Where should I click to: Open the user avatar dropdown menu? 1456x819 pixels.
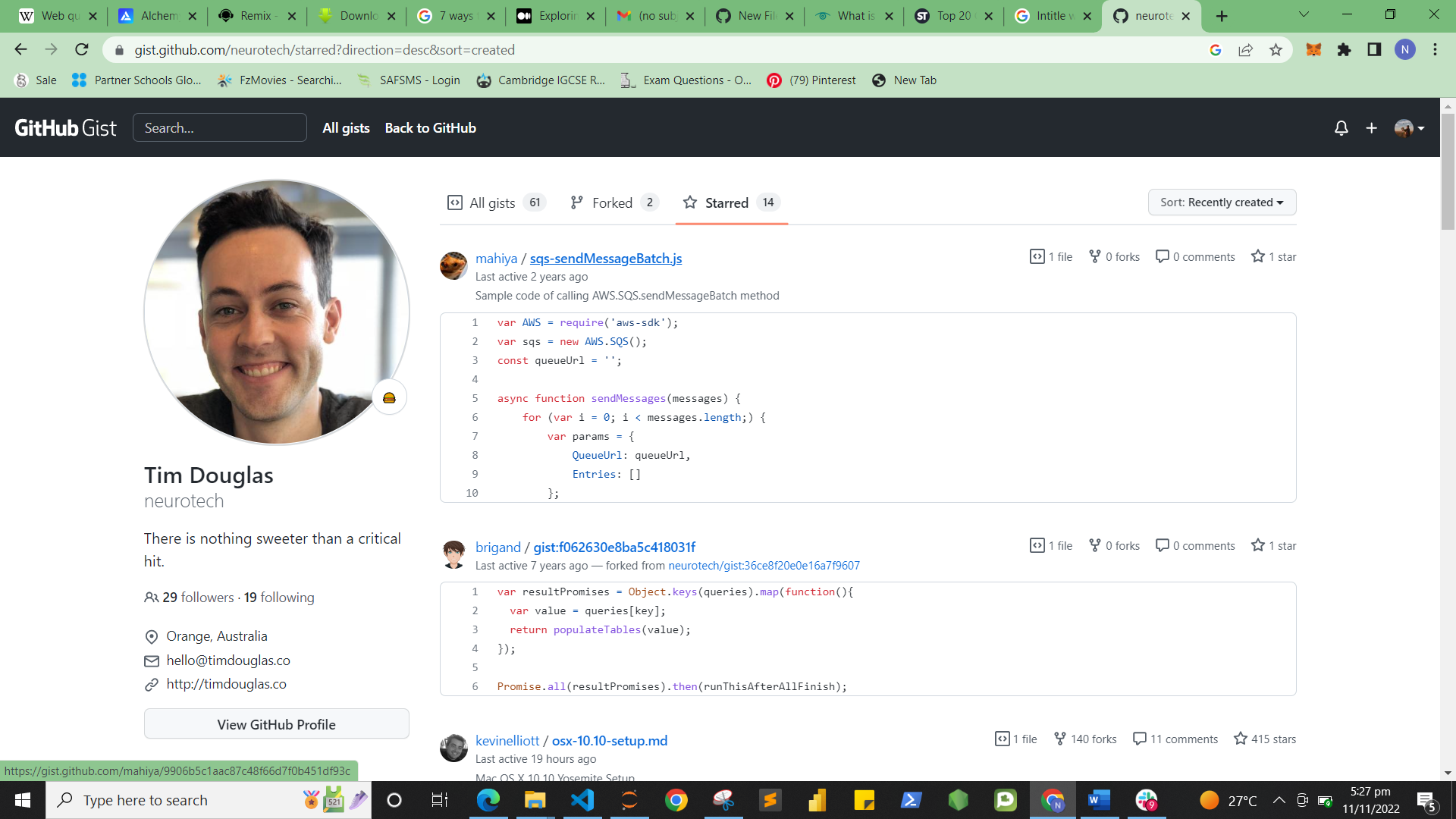(1409, 128)
